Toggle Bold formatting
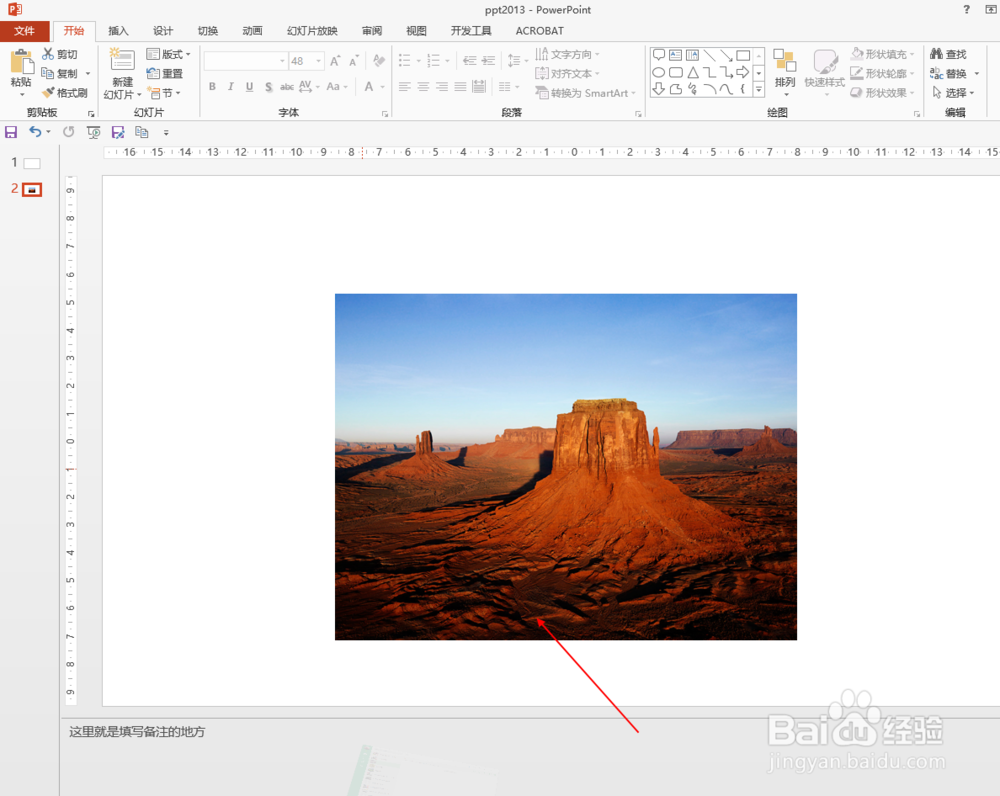Viewport: 1000px width, 796px height. pyautogui.click(x=212, y=87)
